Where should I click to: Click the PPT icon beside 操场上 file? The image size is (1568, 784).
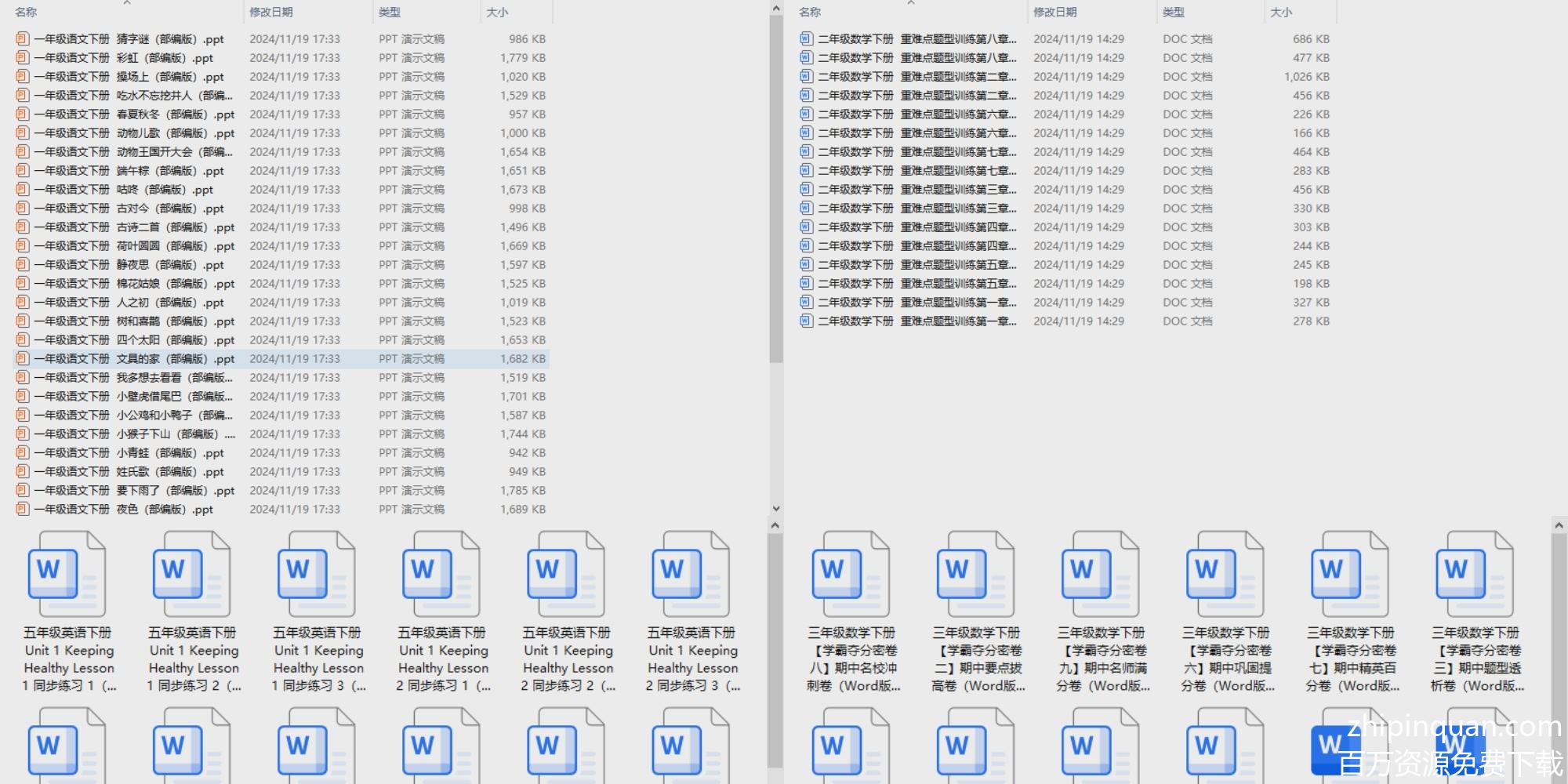click(x=22, y=76)
